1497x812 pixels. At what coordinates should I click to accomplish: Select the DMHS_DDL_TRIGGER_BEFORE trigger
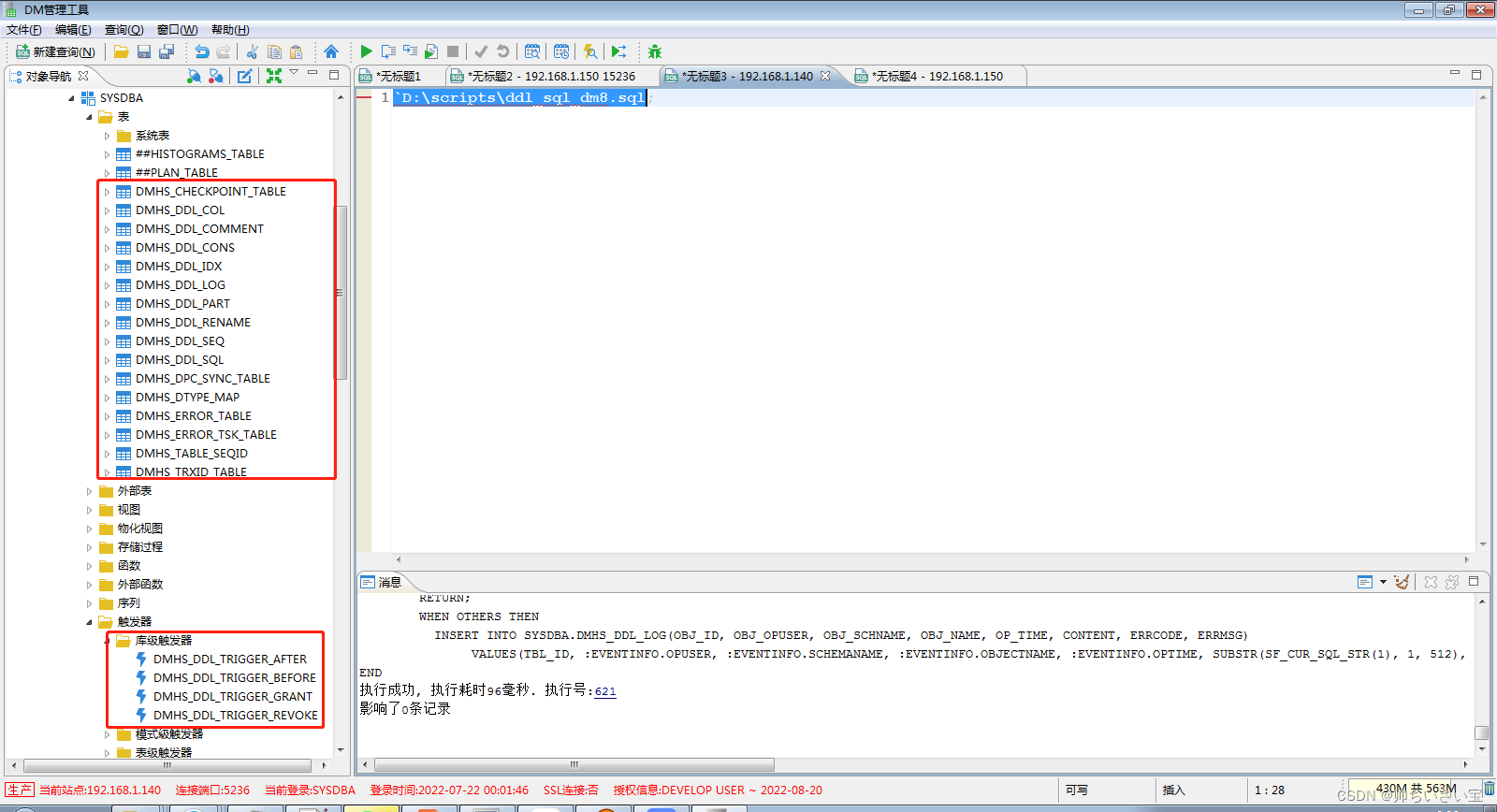point(235,678)
